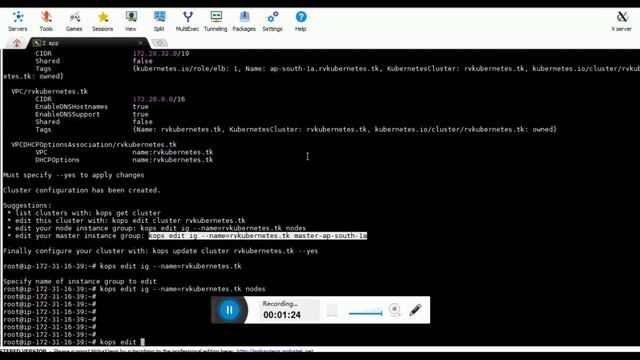Toggle the recorder webcam icon
The width and height of the screenshot is (640, 360).
pos(395,310)
